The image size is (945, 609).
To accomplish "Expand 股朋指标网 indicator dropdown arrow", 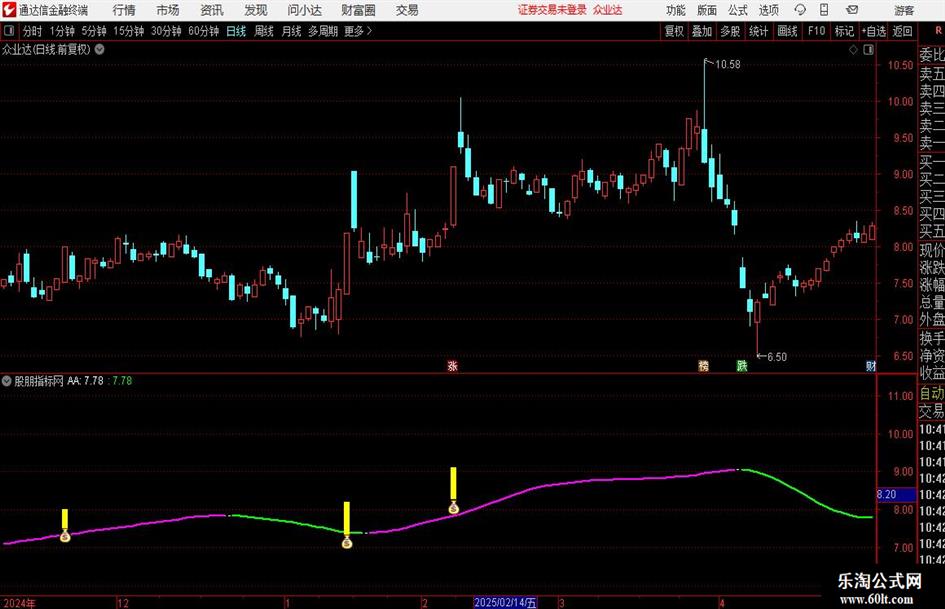I will coord(7,381).
